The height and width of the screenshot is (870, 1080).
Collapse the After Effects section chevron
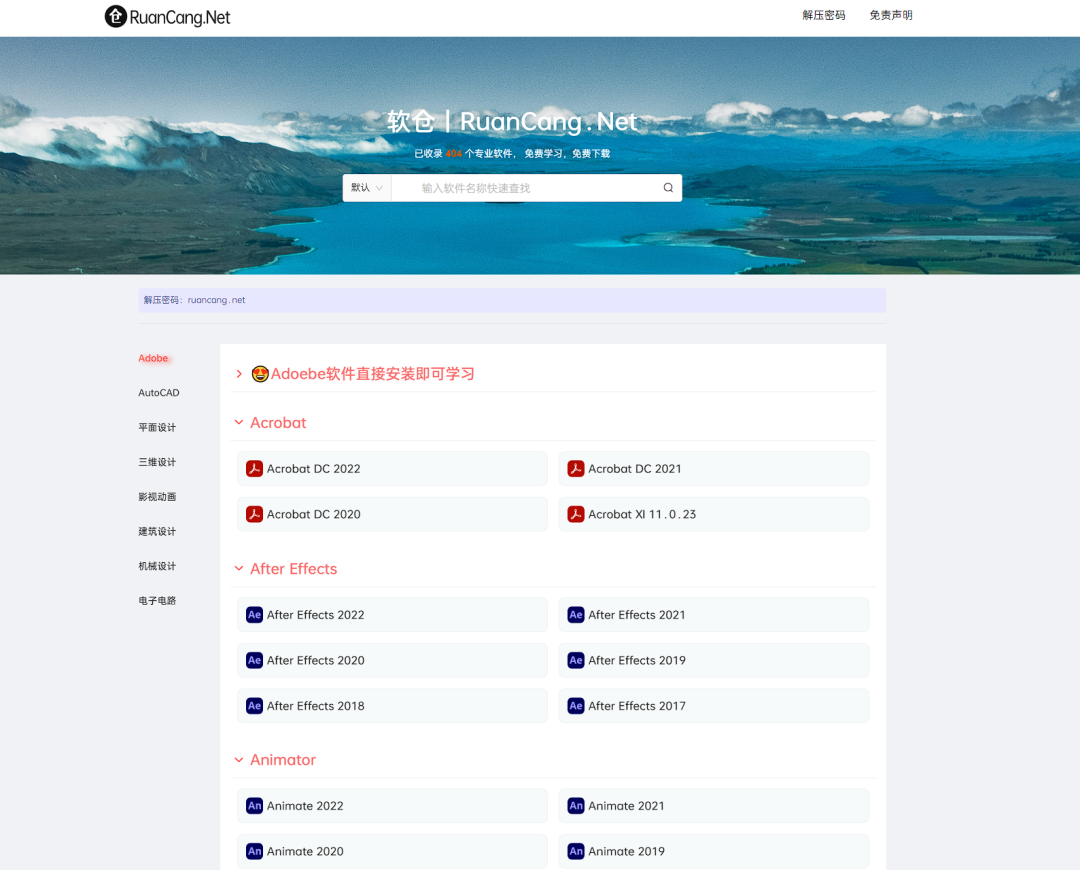239,568
